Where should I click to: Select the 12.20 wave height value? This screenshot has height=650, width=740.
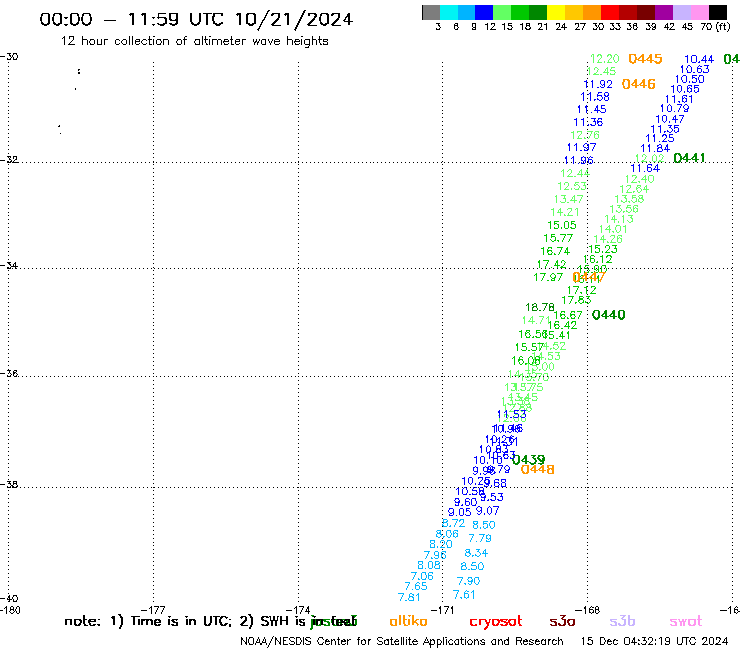pyautogui.click(x=605, y=59)
